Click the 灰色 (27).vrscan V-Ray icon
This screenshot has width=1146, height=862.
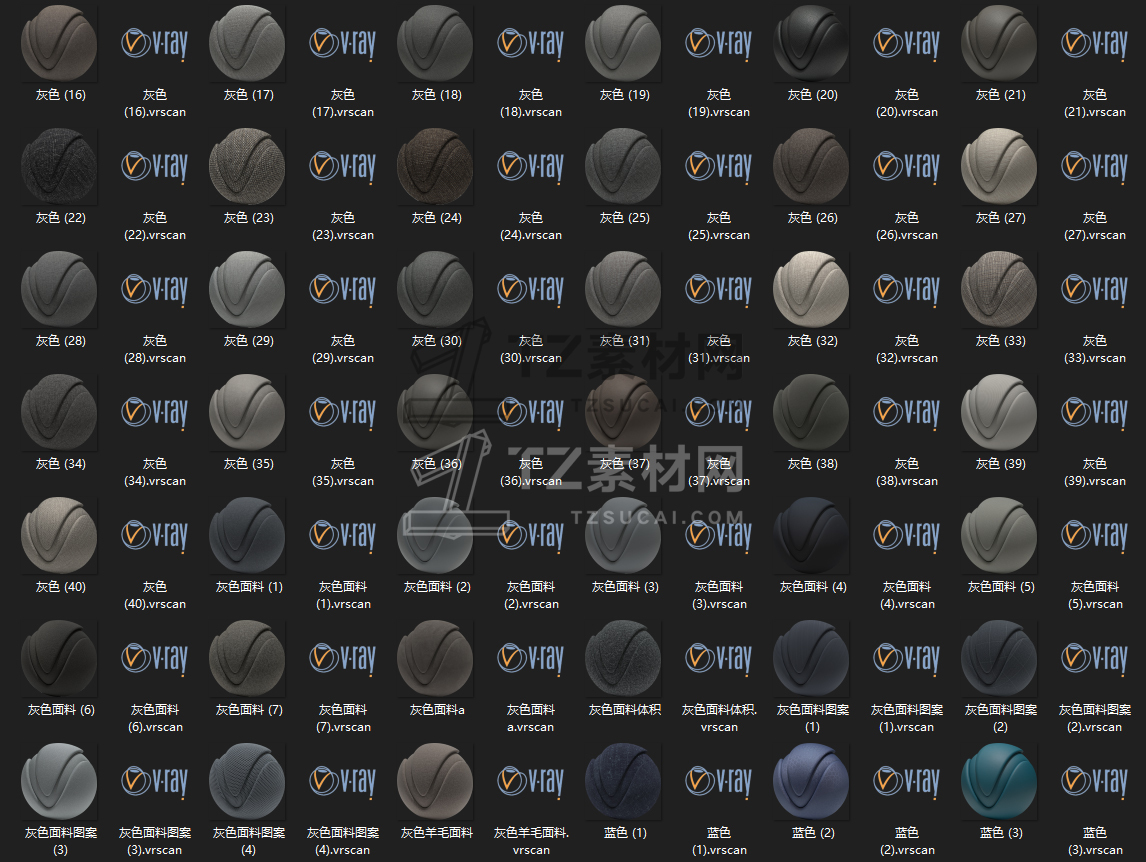(1094, 166)
